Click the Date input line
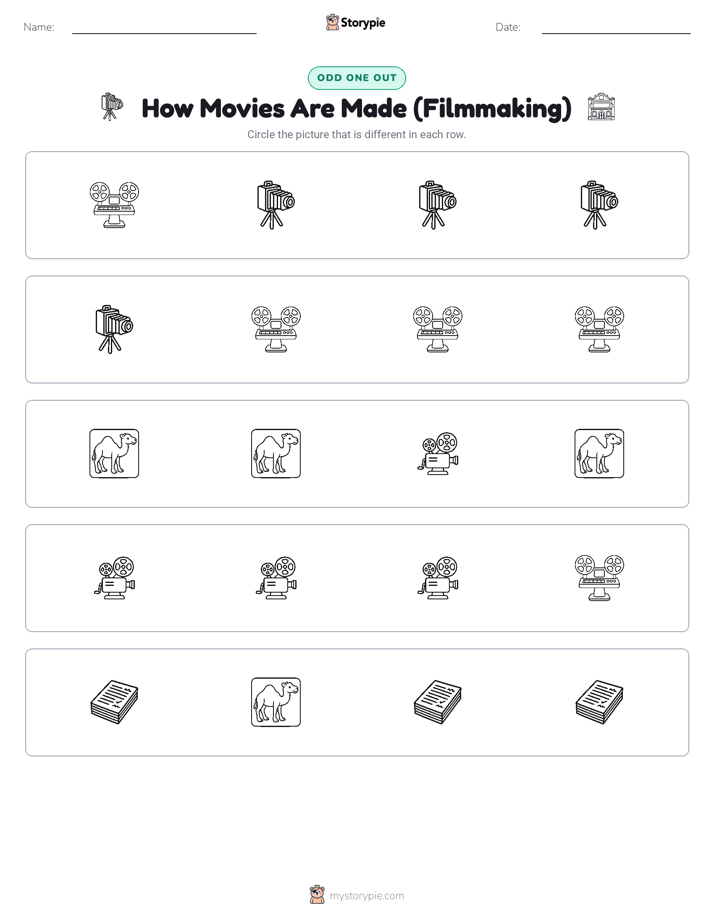Screen dimensions: 714x924 tap(616, 28)
